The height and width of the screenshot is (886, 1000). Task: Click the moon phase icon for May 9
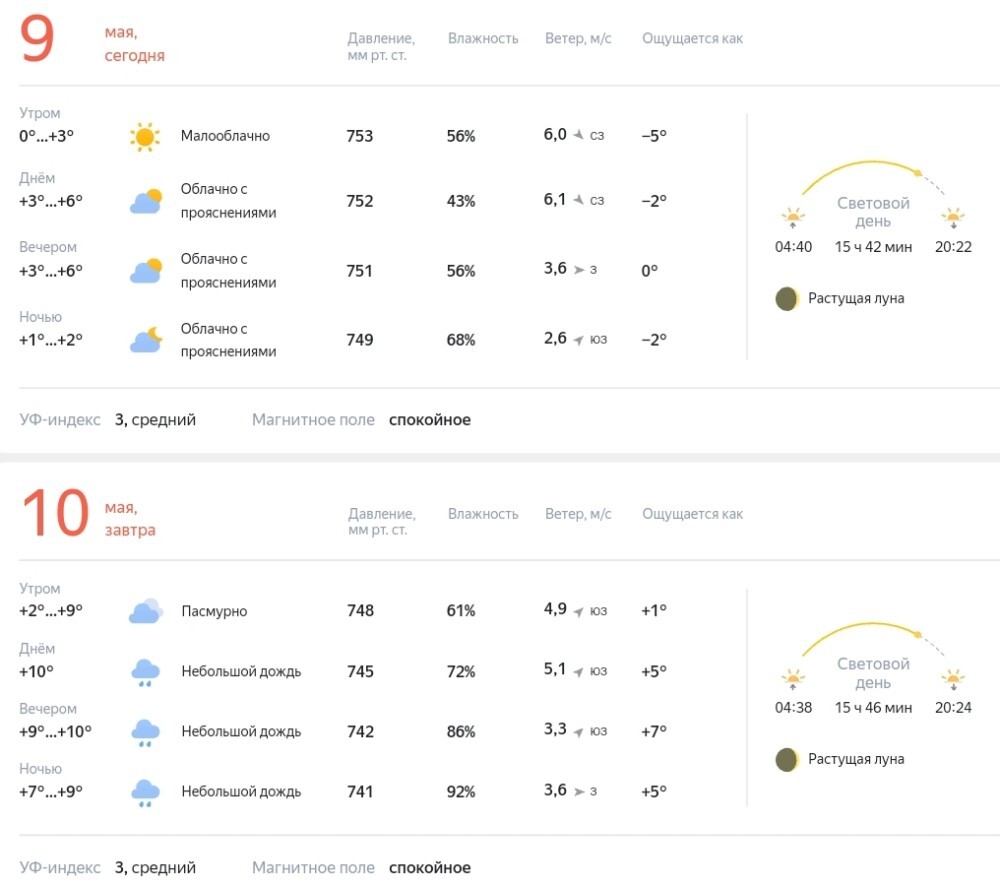[x=787, y=299]
